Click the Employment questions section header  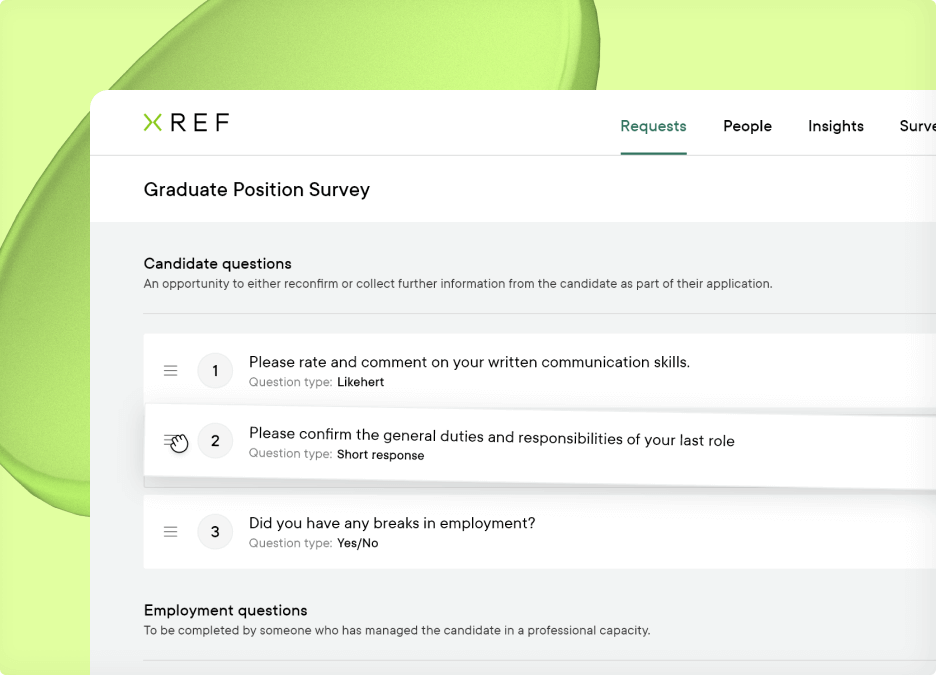click(x=225, y=610)
